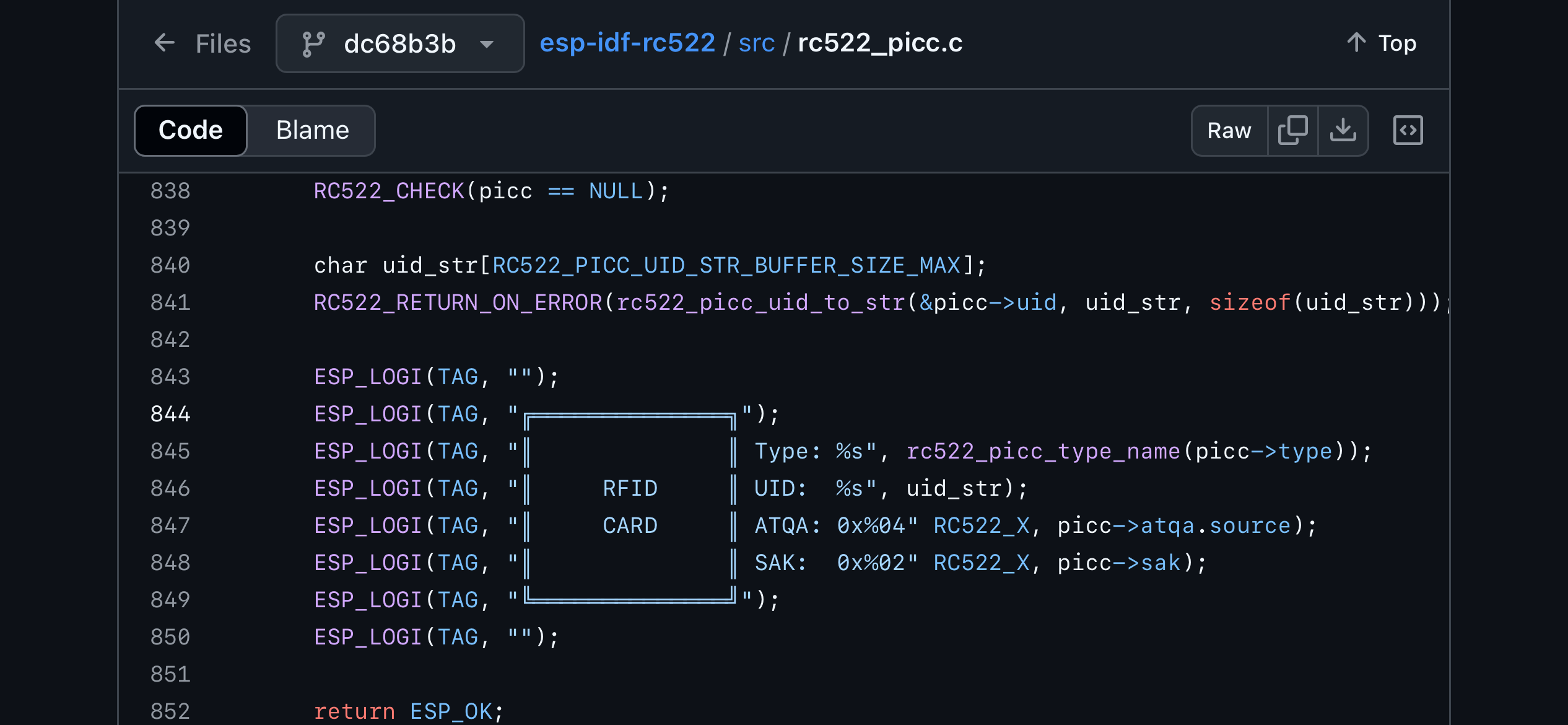Click the RC522_PICC_UID_STR_BUFFER_SIZE_MAX symbol
This screenshot has width=1568, height=725.
click(x=726, y=265)
